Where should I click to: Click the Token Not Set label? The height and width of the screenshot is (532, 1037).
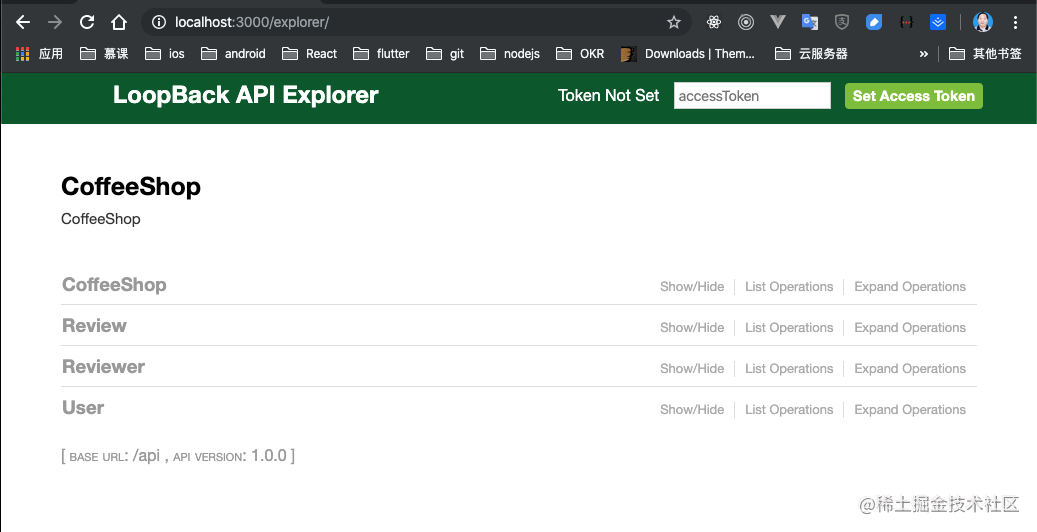tap(608, 95)
